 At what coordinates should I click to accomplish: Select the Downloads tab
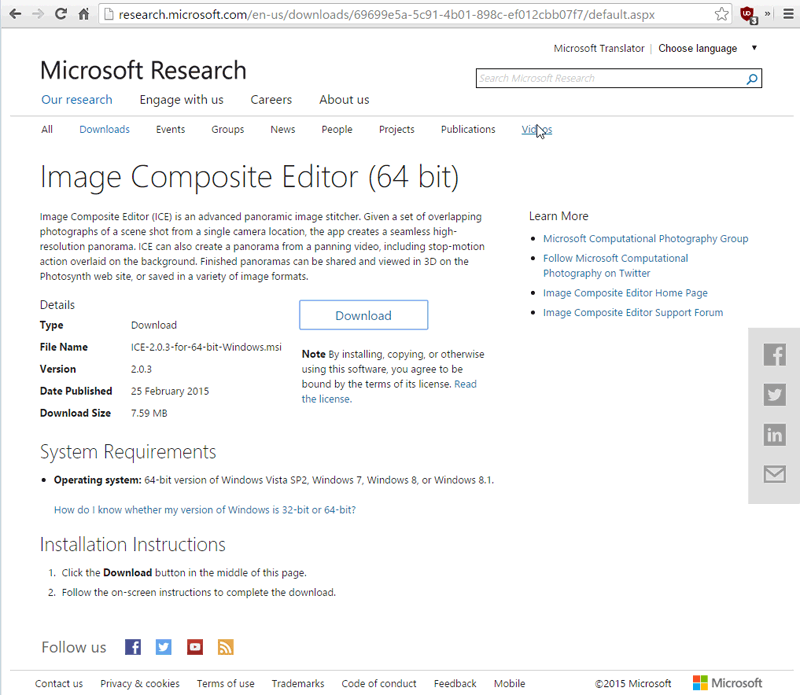pos(105,130)
